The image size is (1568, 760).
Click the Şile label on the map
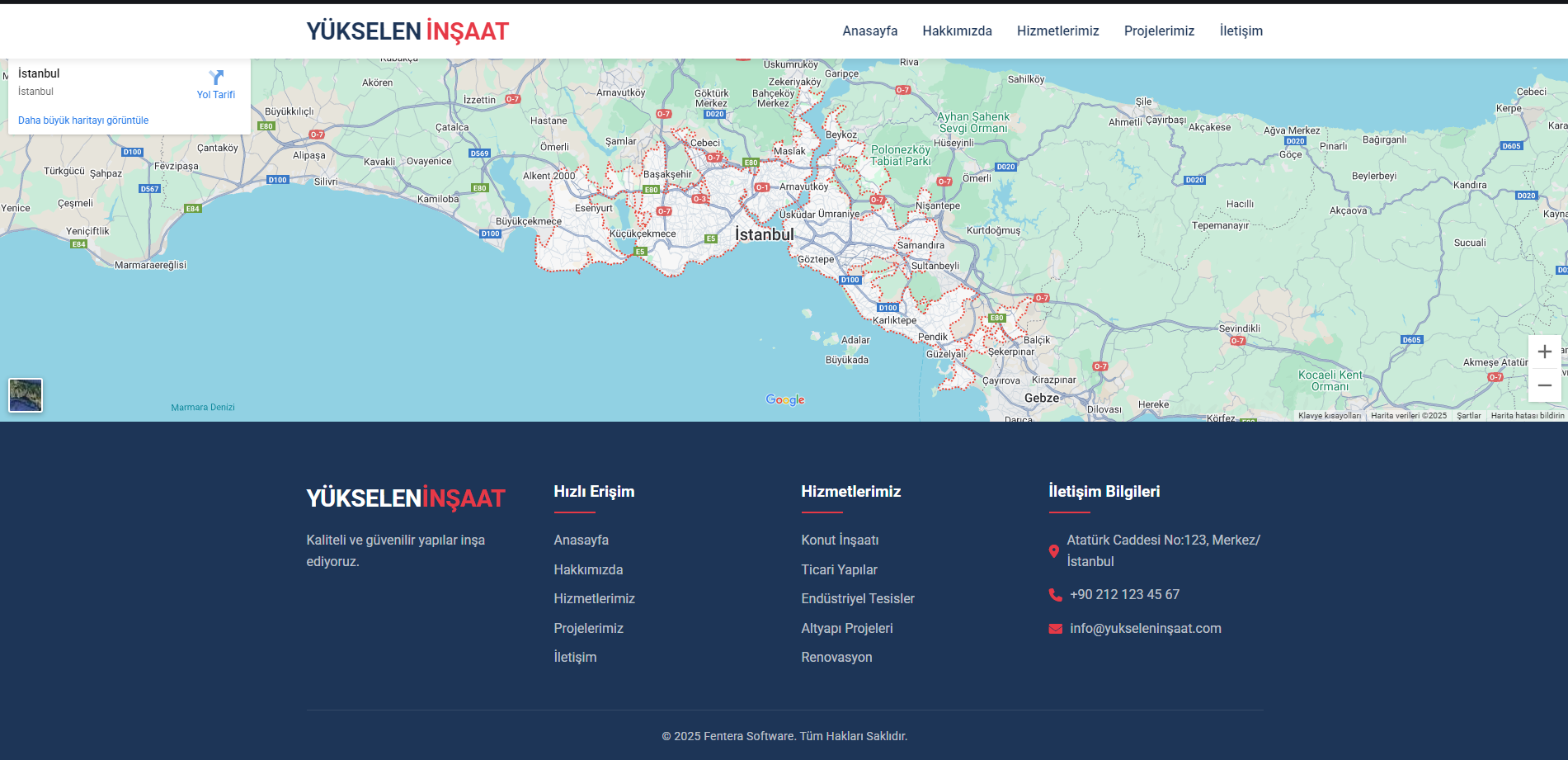pos(1143,101)
